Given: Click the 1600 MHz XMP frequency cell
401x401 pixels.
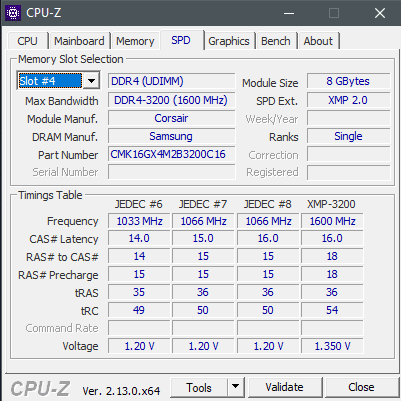Looking at the screenshot, I should 332,221.
